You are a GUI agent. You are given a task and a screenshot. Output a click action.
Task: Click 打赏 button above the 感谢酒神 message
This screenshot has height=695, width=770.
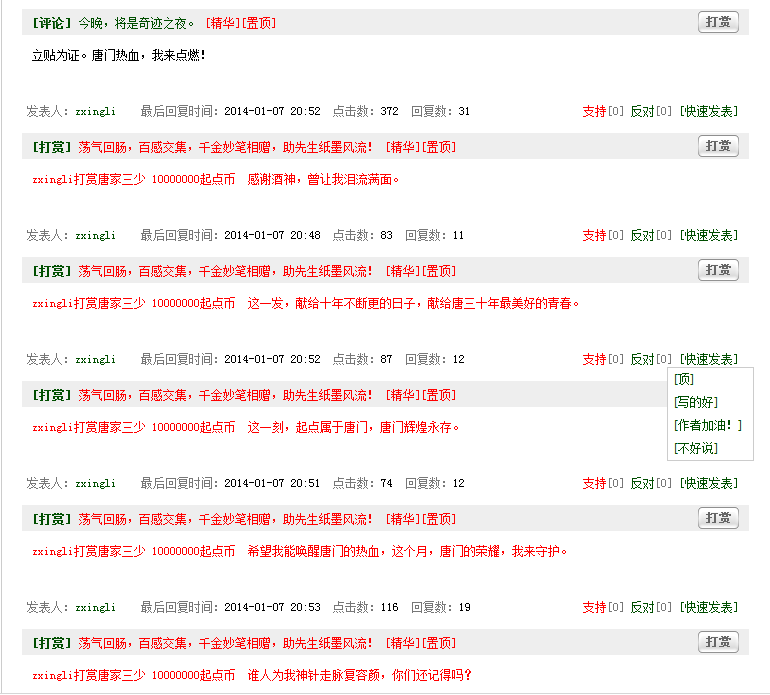[x=718, y=146]
